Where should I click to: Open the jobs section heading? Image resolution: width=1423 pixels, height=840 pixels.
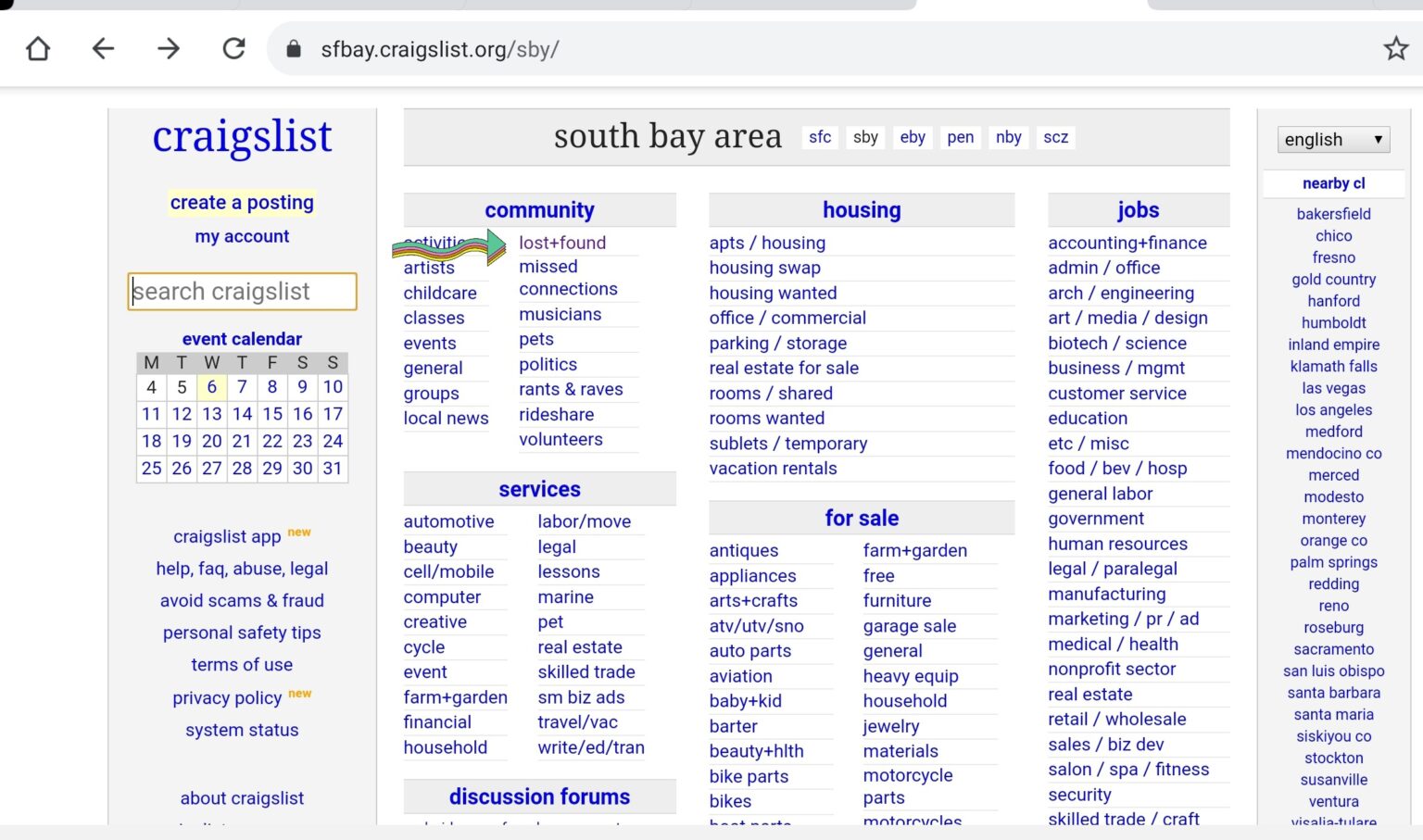1139,210
